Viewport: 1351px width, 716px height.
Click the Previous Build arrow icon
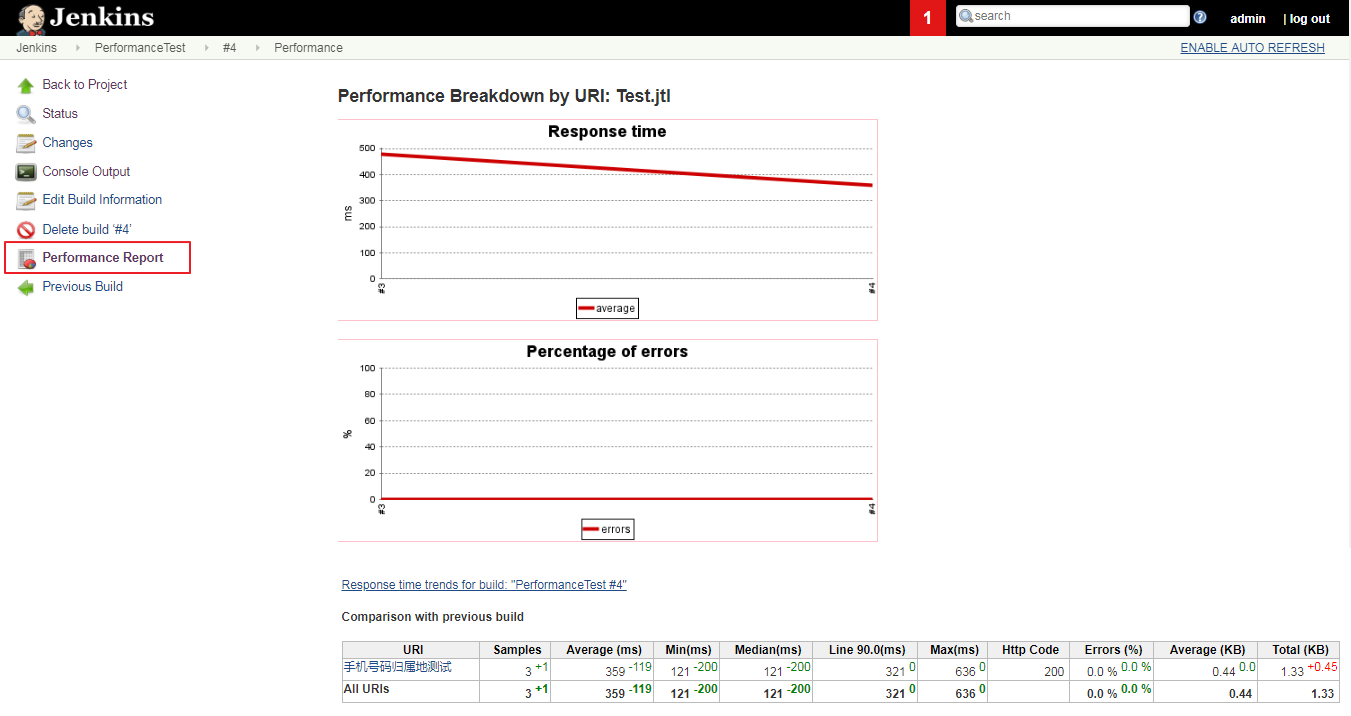pos(26,287)
